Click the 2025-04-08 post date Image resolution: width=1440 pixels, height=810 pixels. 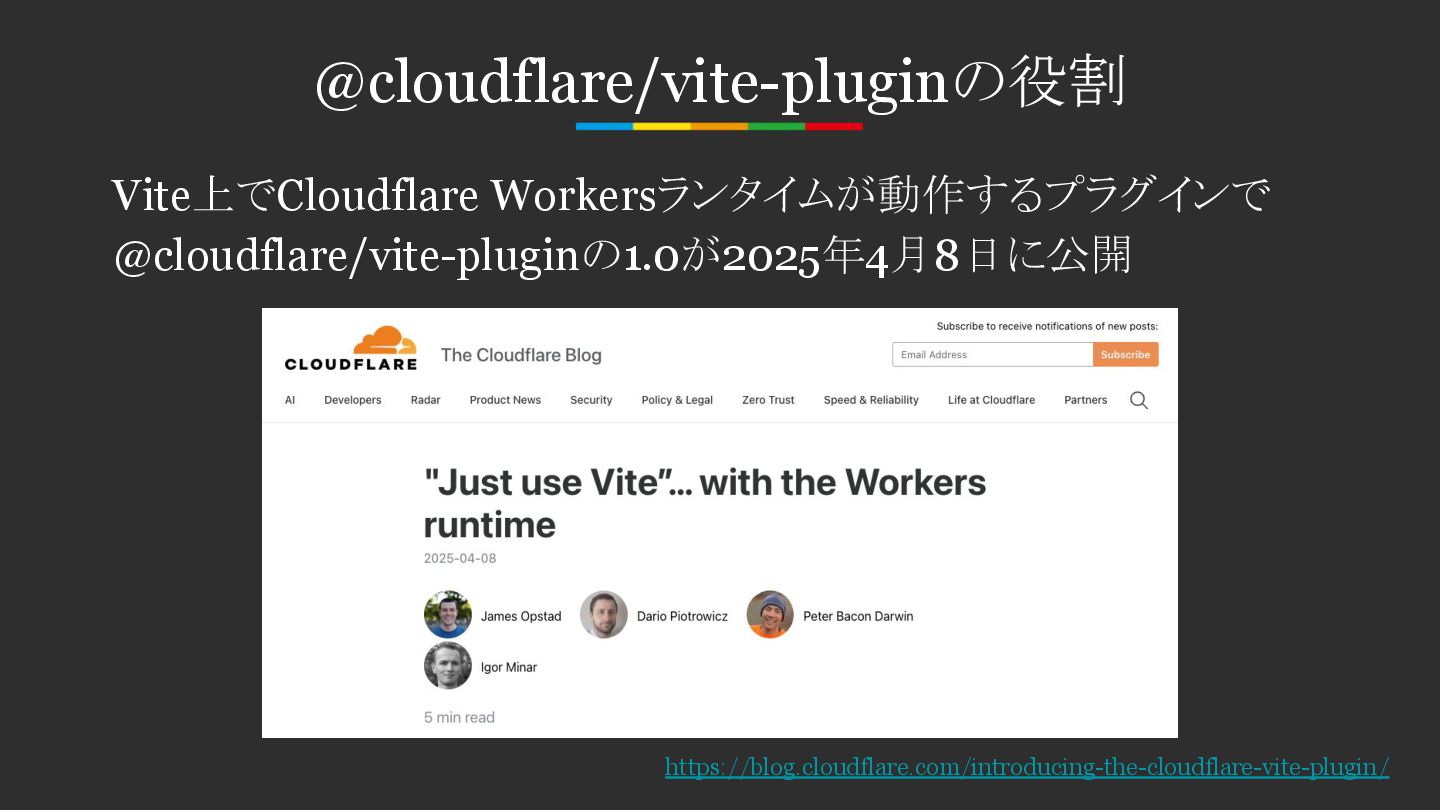tap(460, 558)
